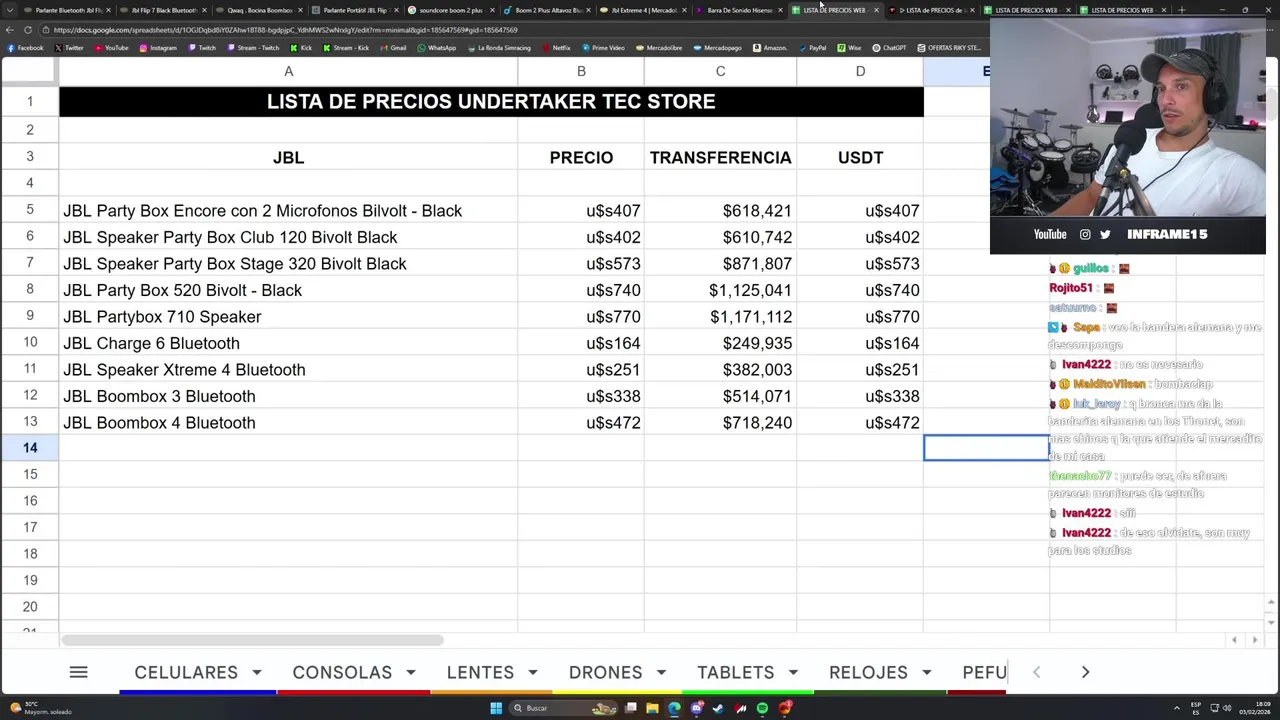
Task: Click the TRANSFERENCIA header cell
Action: [x=720, y=157]
